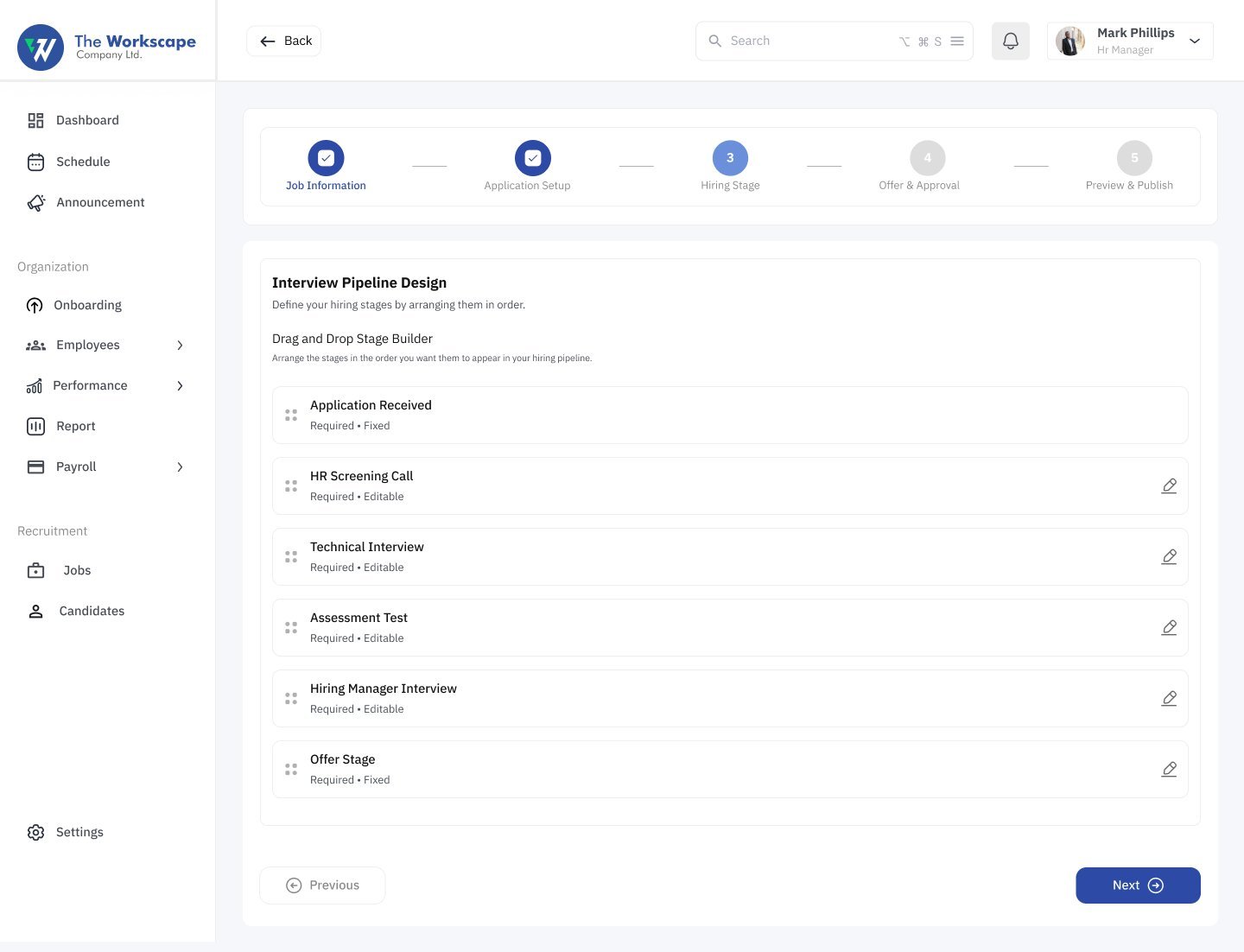Click the Back button

pyautogui.click(x=284, y=41)
